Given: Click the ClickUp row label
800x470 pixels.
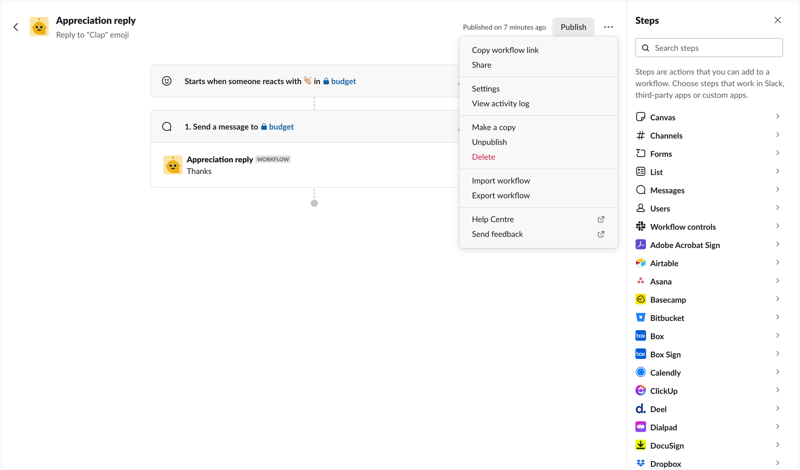Looking at the screenshot, I should click(664, 391).
